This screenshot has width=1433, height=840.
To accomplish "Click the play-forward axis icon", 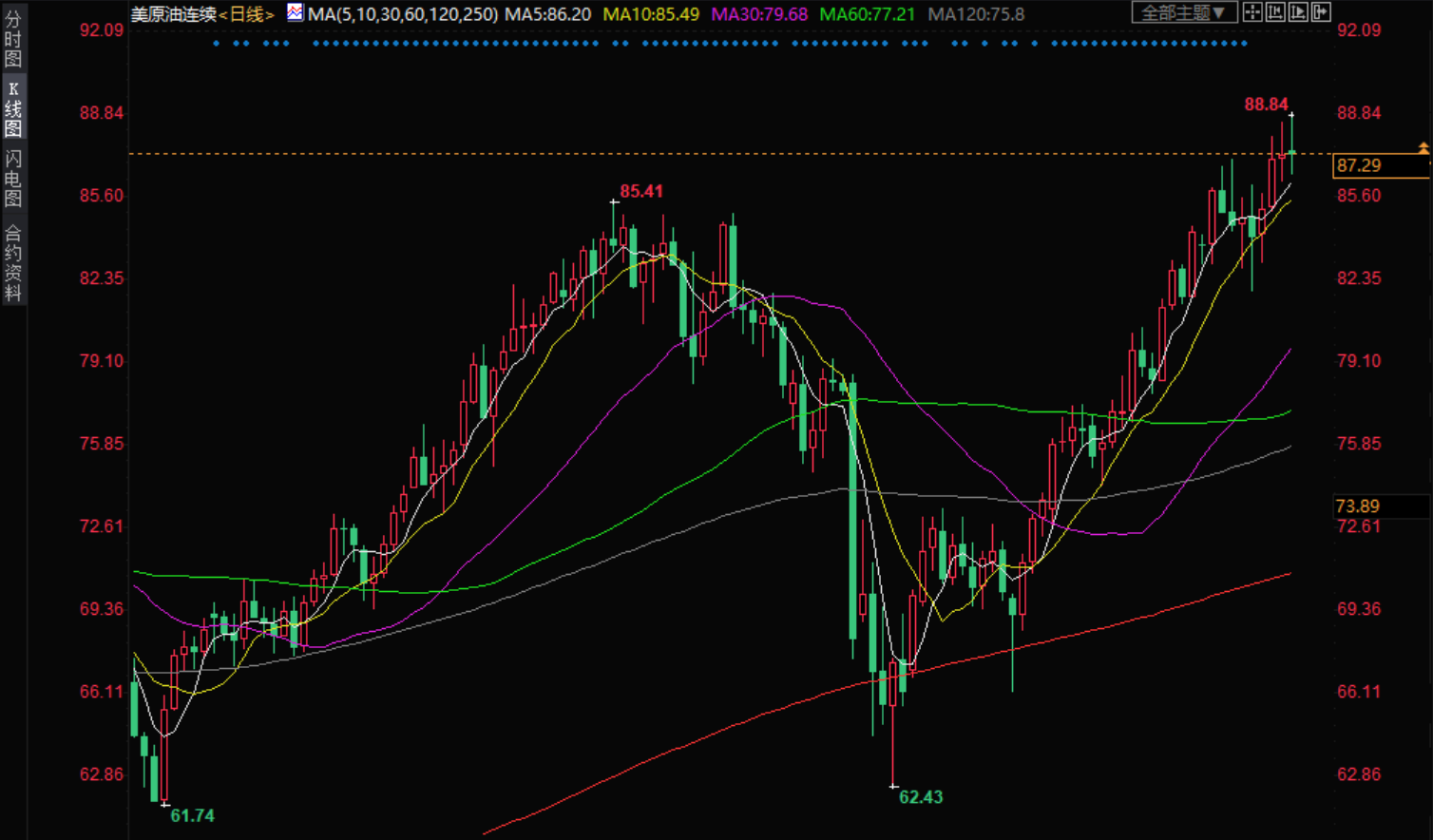I will [1297, 12].
